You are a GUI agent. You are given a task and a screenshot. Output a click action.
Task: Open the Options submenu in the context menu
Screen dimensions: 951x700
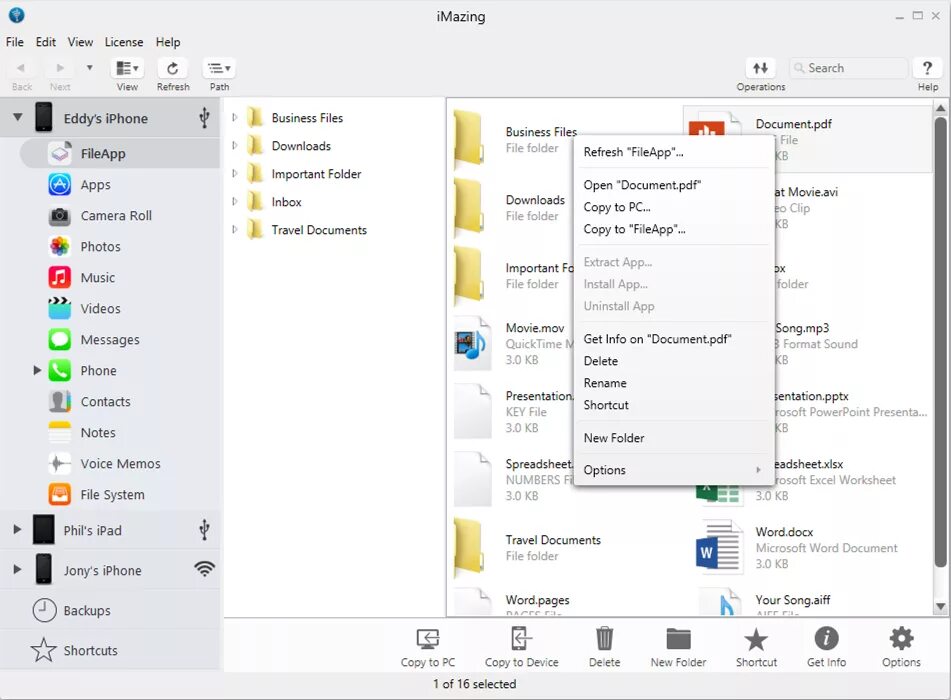pos(673,470)
